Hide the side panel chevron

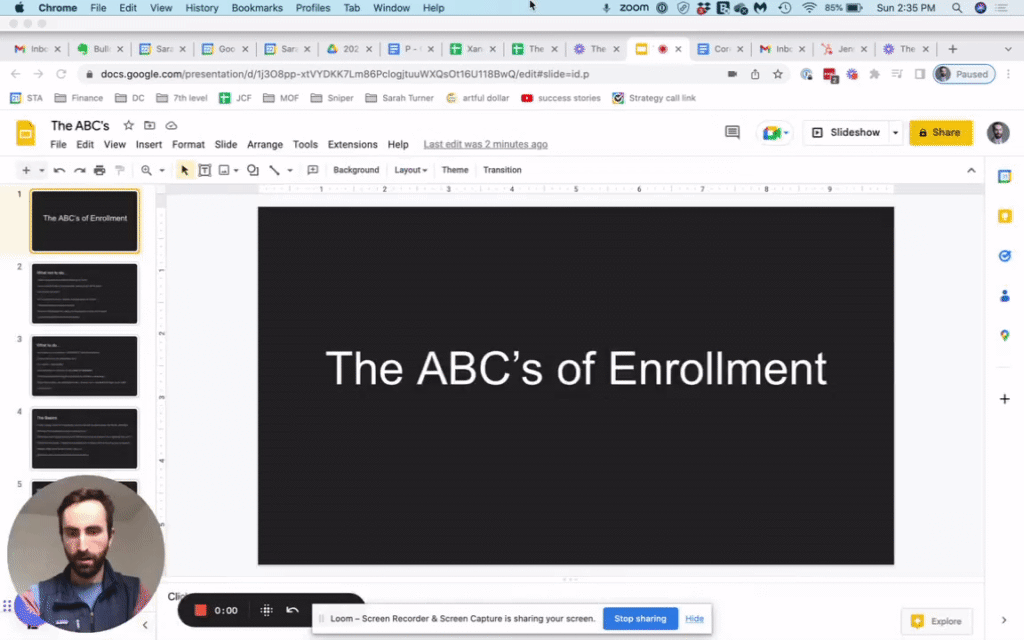[1004, 620]
